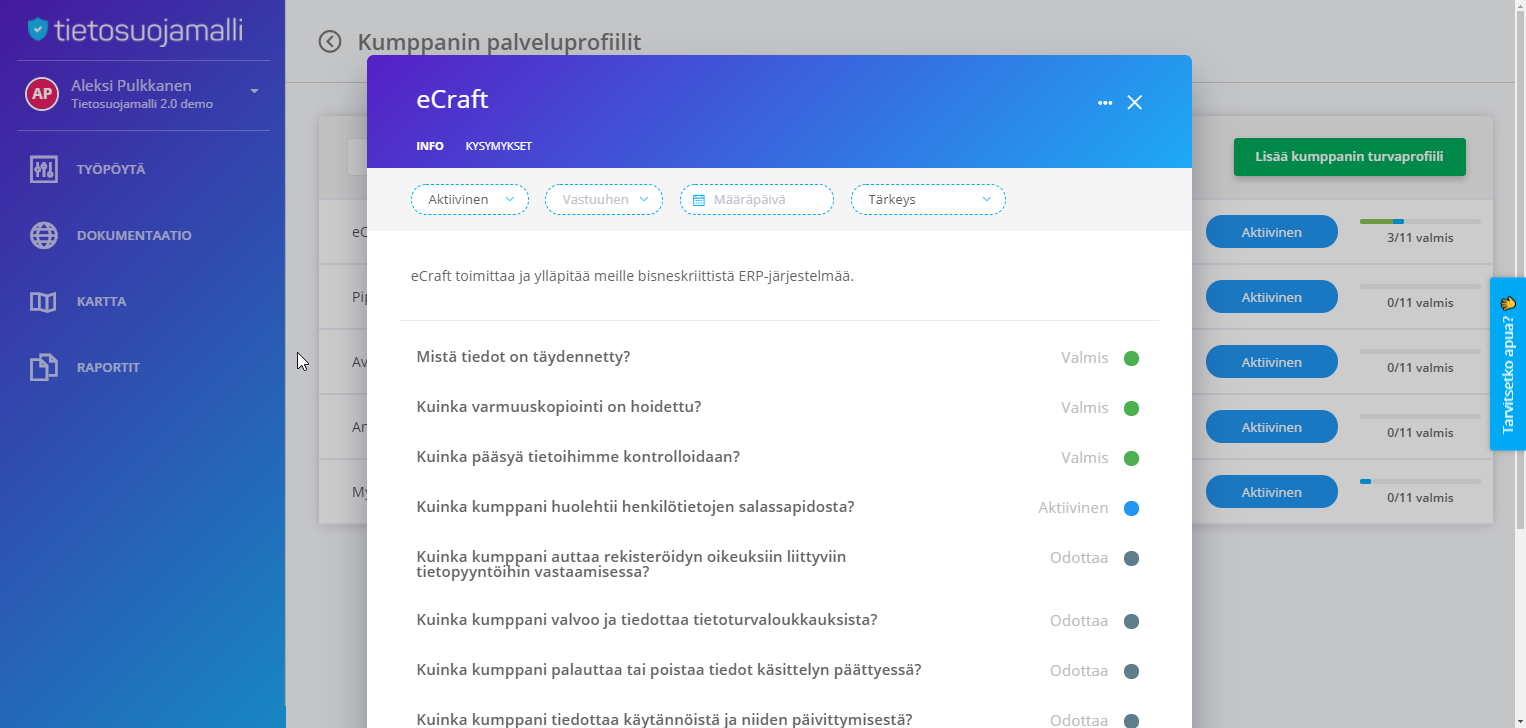Screen dimensions: 1526x728
Task: Click Aktiivinen button in row starting "An"
Action: pyautogui.click(x=1272, y=427)
